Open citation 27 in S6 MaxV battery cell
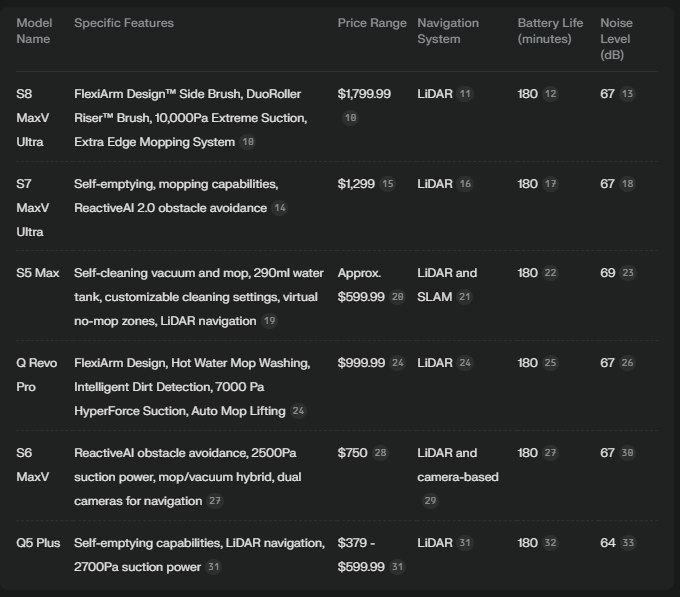Screen dimensions: 680x597 [x=550, y=453]
